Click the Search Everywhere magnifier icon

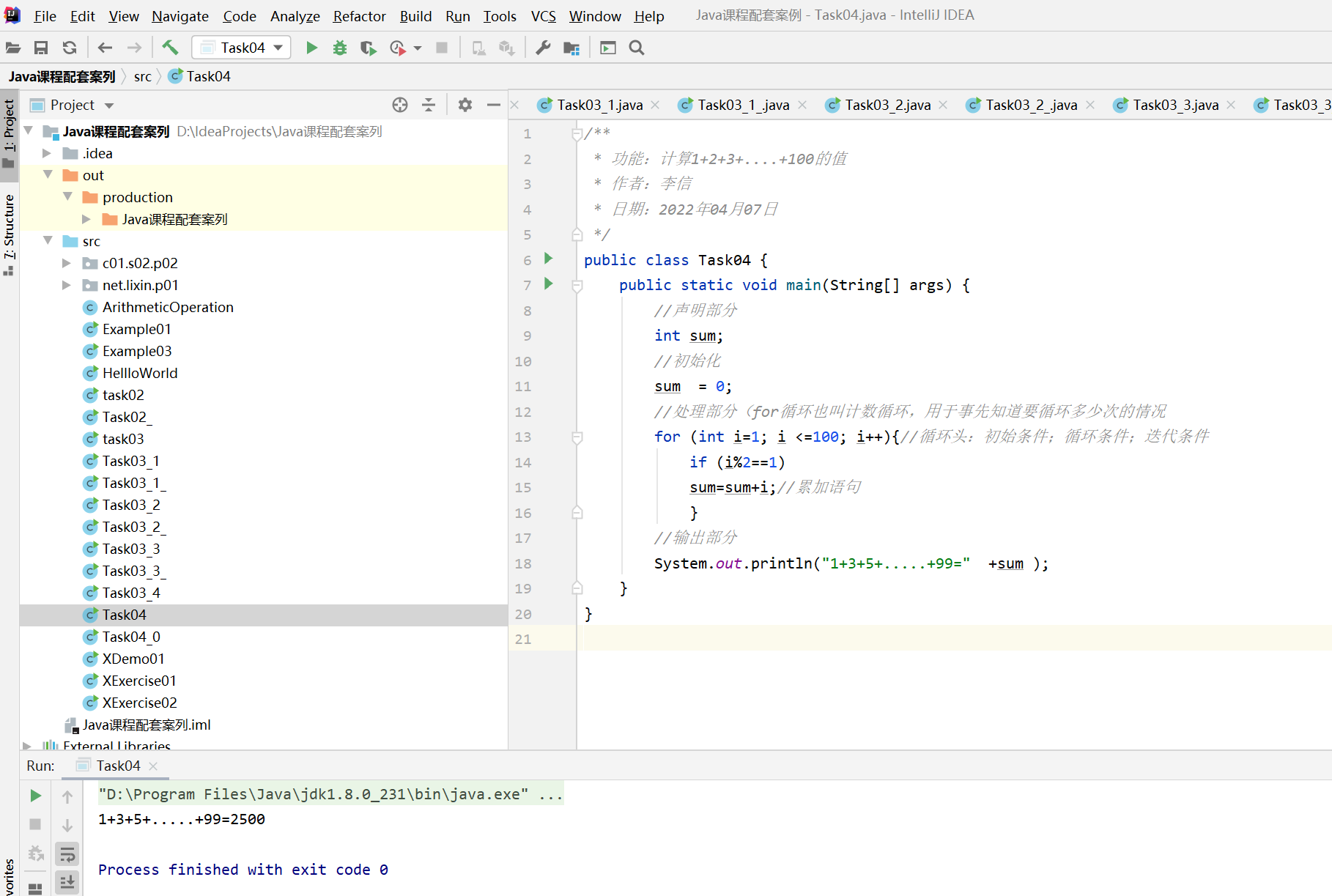637,48
